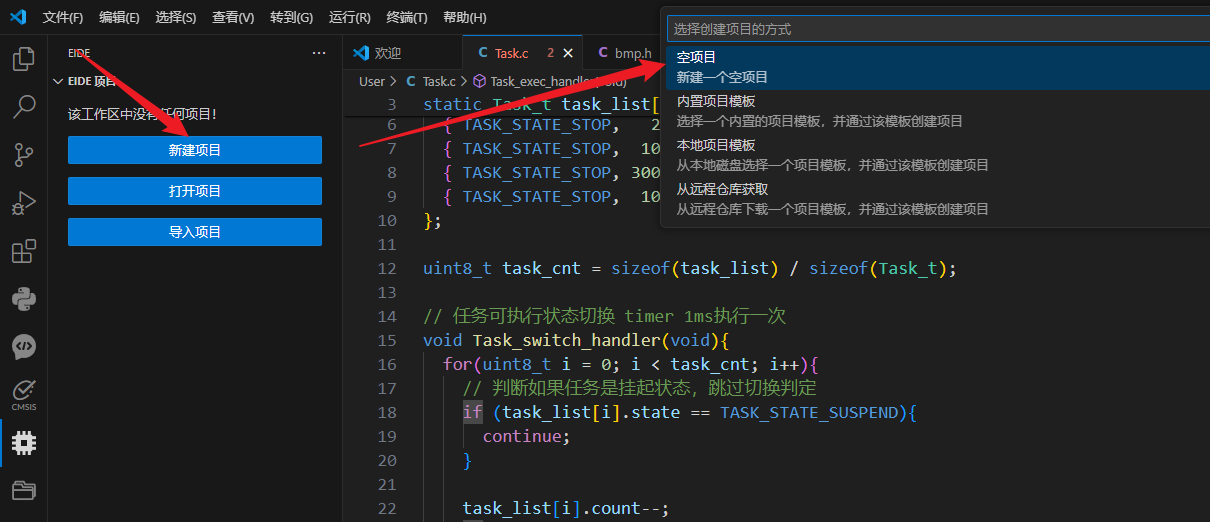Focus the 选择创建项目的方式 input box
The image size is (1210, 522).
[x=938, y=29]
